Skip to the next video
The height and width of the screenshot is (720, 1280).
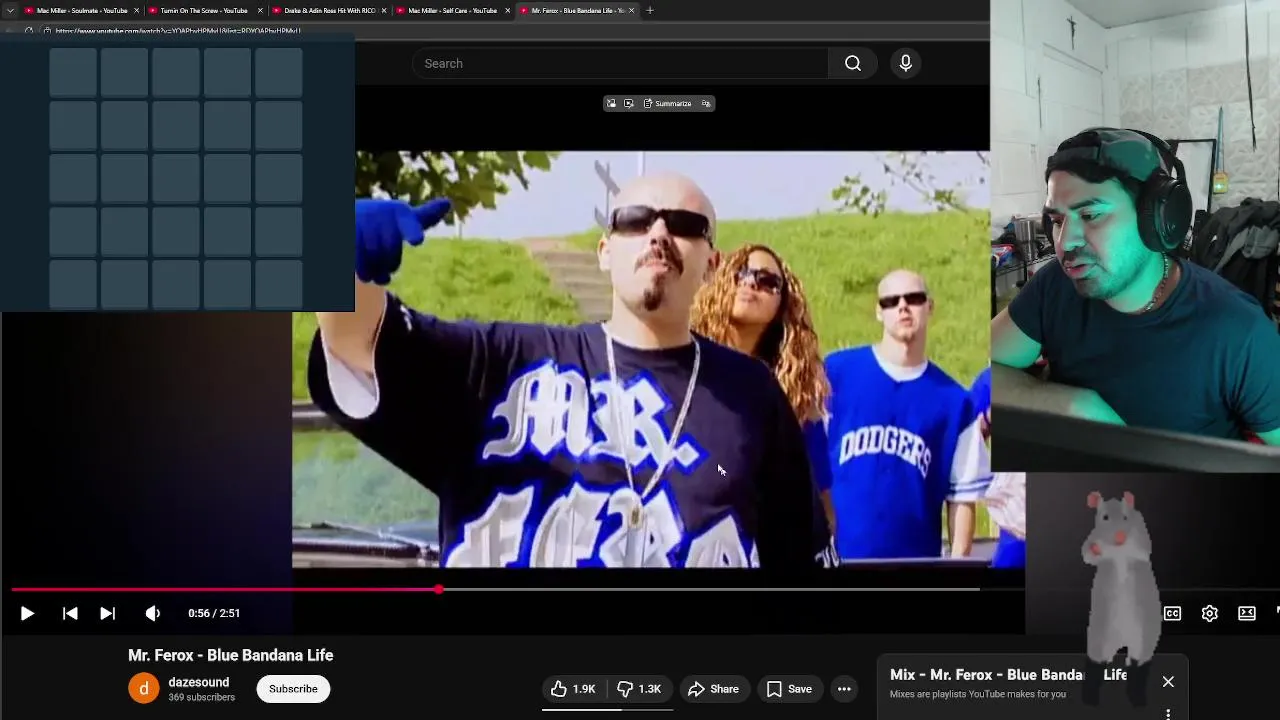tap(107, 613)
